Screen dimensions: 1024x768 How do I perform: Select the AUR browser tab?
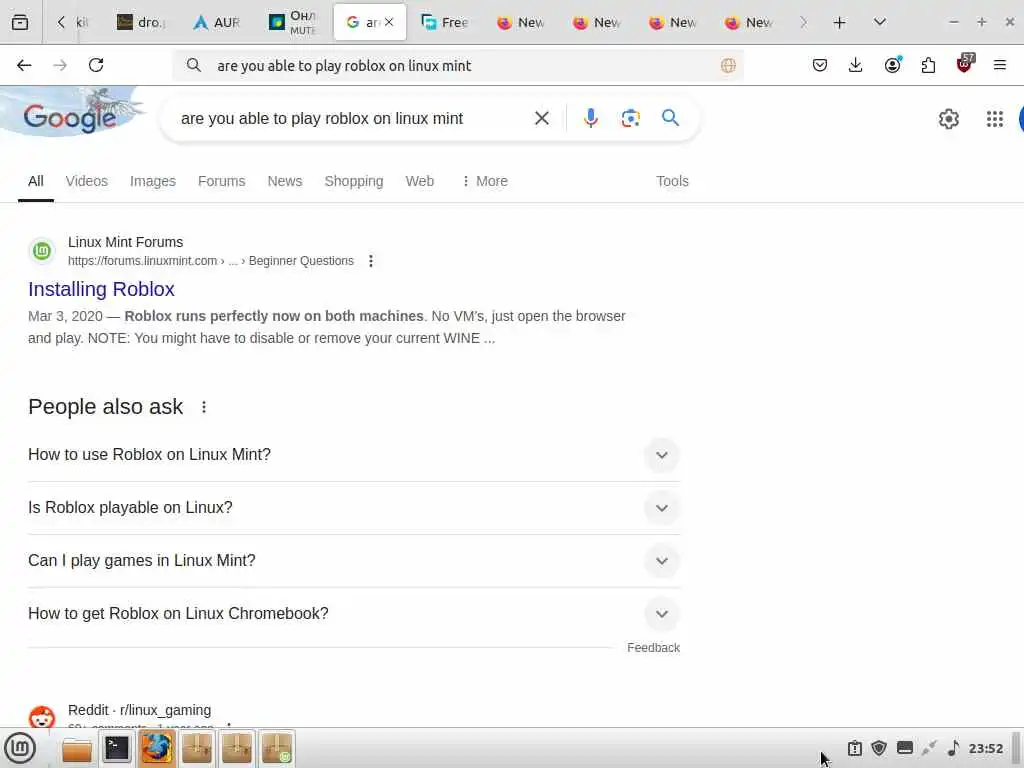coord(217,22)
